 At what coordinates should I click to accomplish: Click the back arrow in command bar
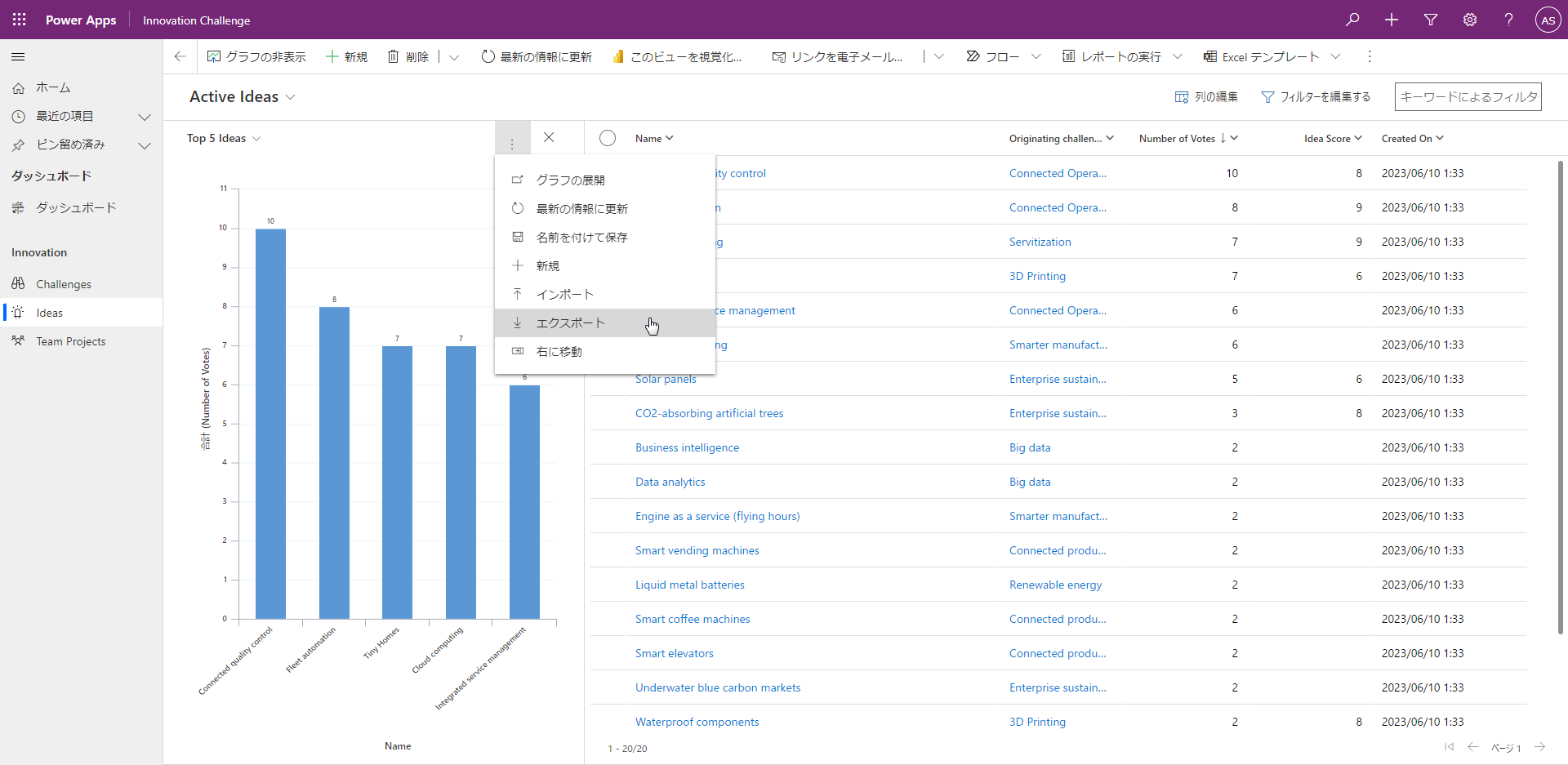[180, 56]
